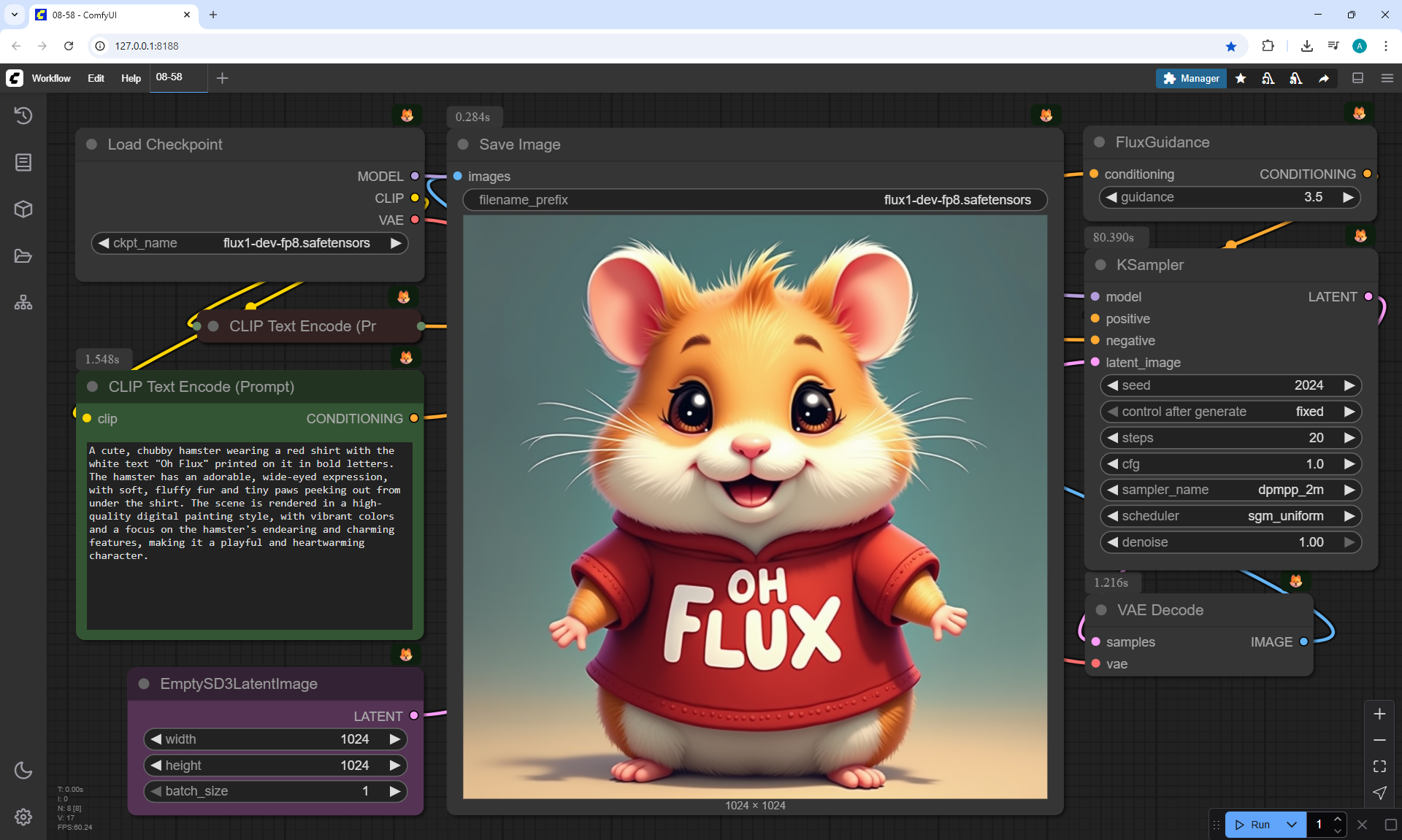Collapse the KSampler node via its dot
Viewport: 1402px width, 840px height.
click(x=1100, y=265)
